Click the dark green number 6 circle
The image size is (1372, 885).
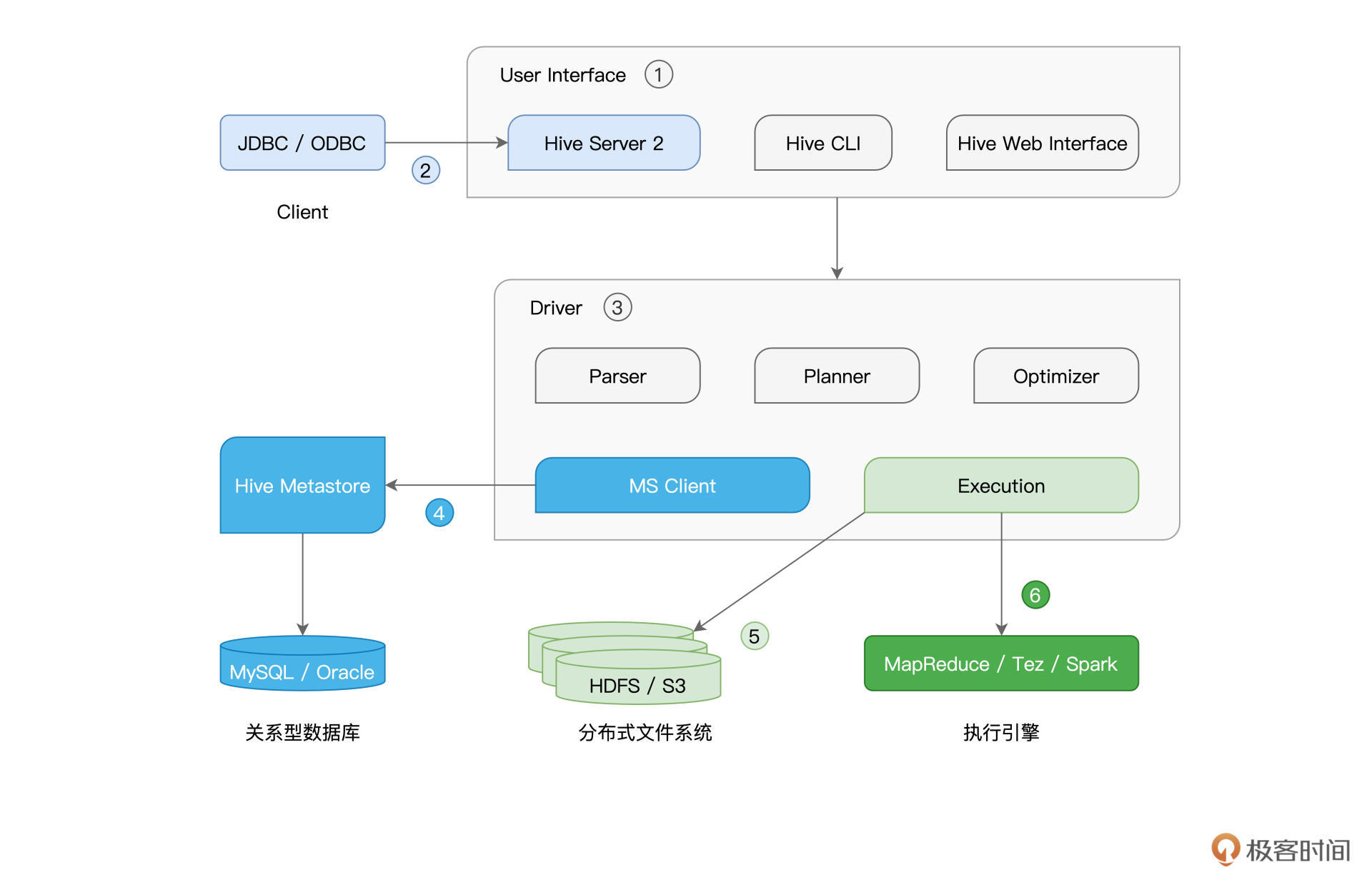(1035, 595)
